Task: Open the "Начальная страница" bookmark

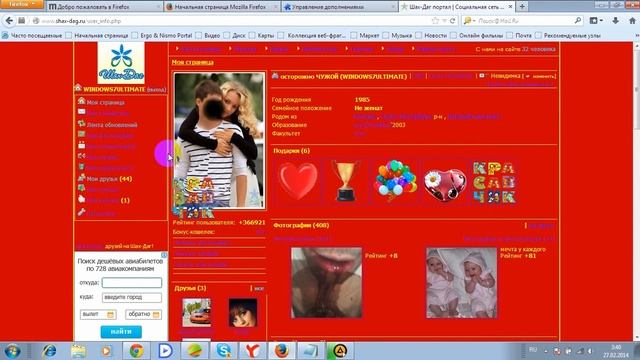Action: click(97, 36)
